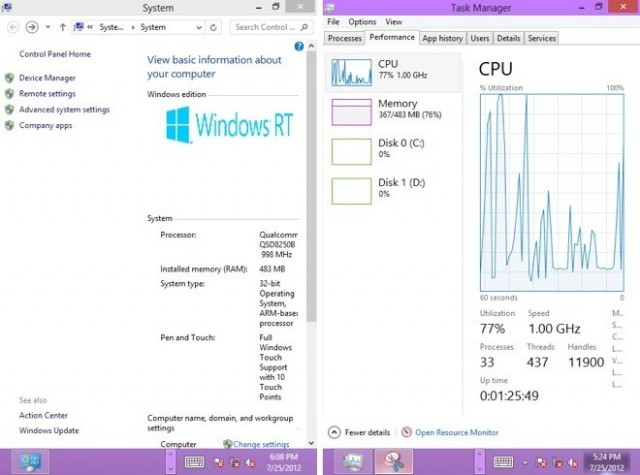Viewport: 640px width, 475px height.
Task: Expand the address bar history dropdown
Action: coord(199,27)
